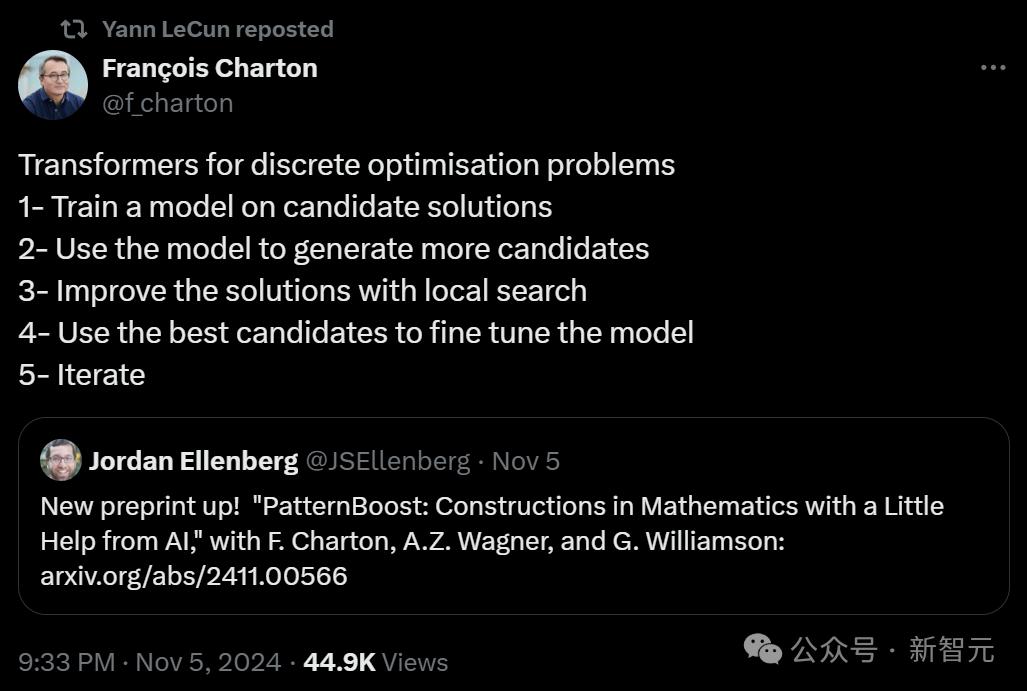Click the 9:33 PM Nov 5 2024 timestamp

(x=150, y=662)
